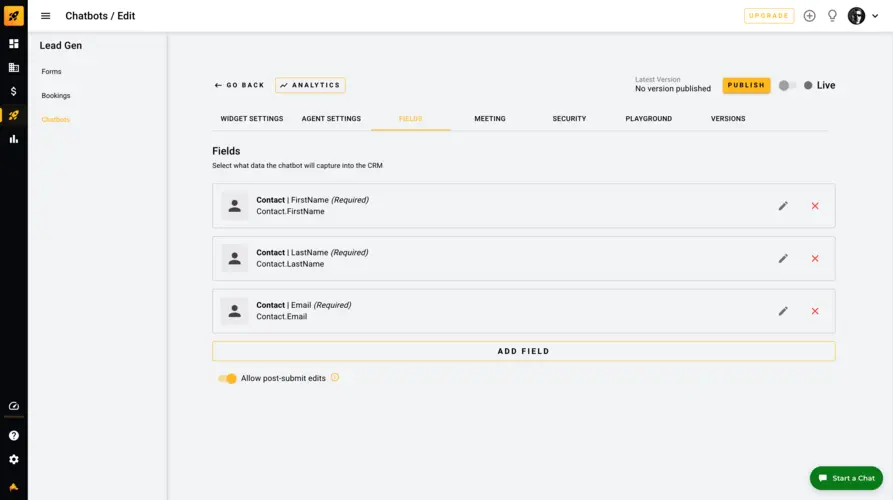Screen dimensions: 893x500
Task: Select the Fields tab
Action: 411,118
